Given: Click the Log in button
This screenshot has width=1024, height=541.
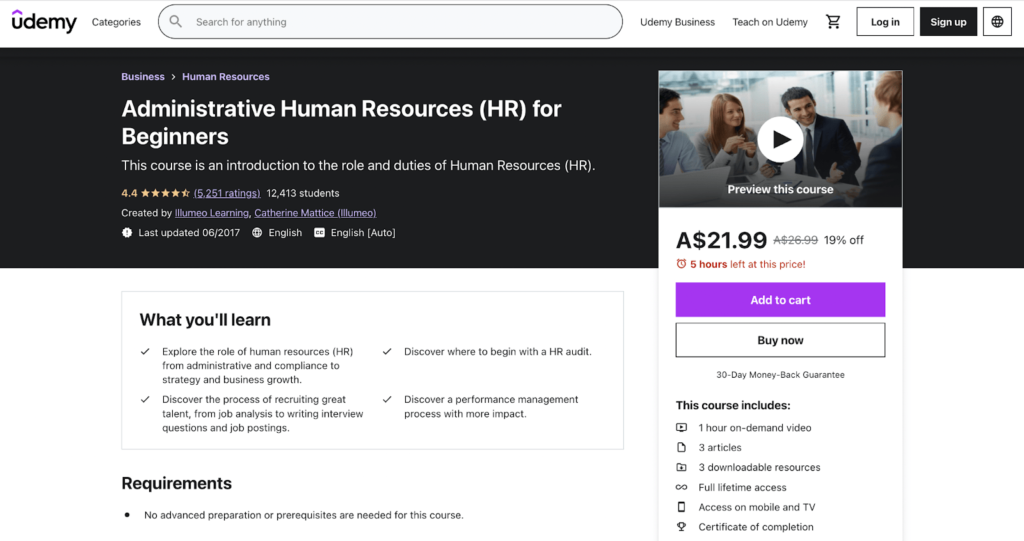Looking at the screenshot, I should (885, 22).
